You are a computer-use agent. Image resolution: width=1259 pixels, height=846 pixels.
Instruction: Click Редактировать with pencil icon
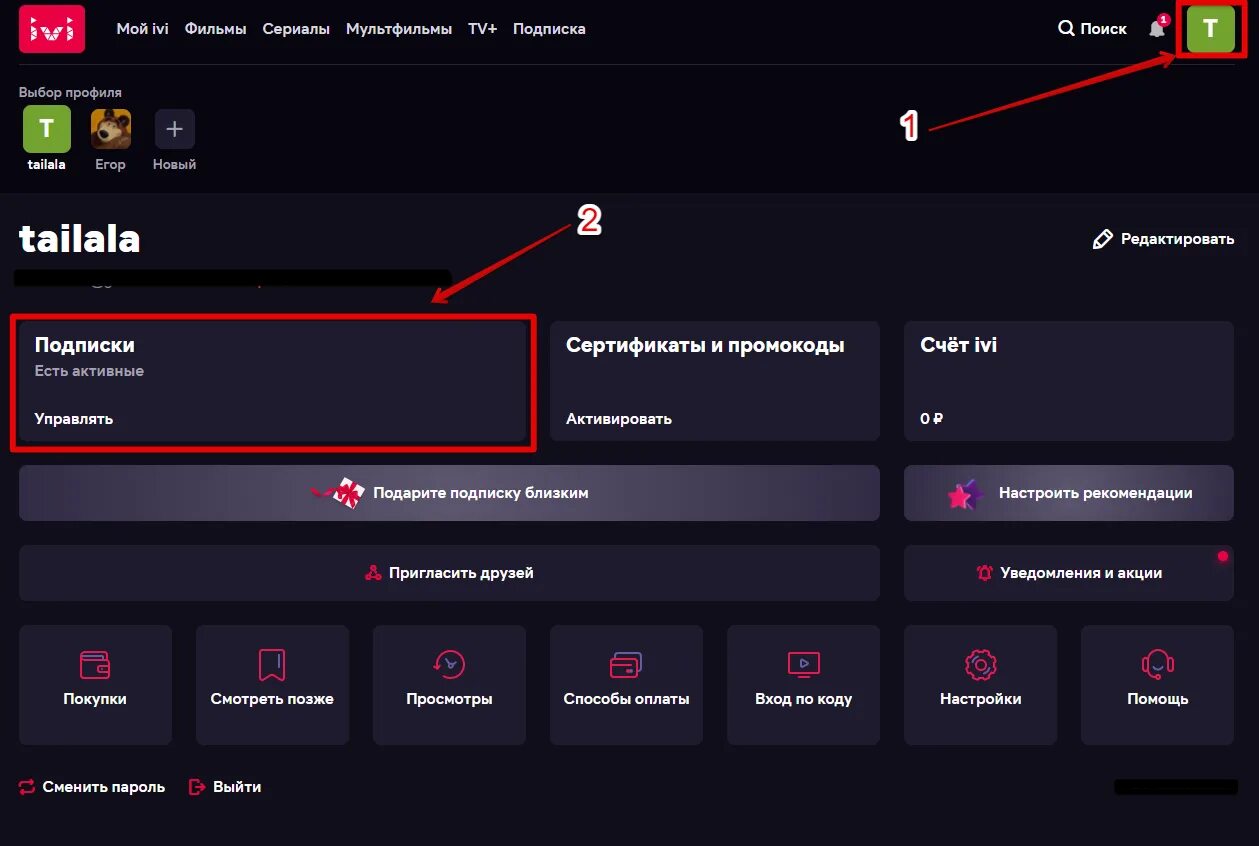[x=1163, y=239]
